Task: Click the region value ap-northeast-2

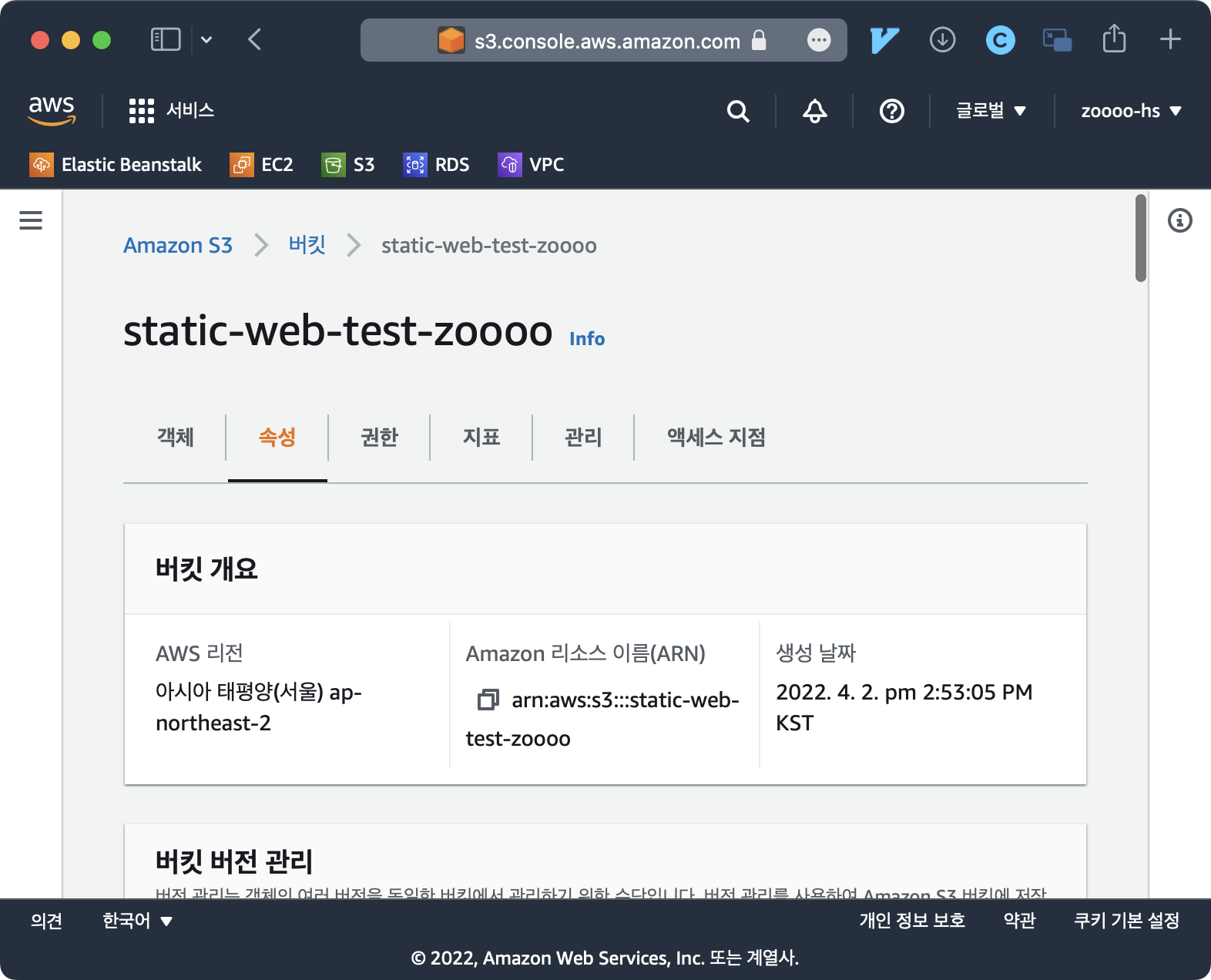Action: [259, 707]
